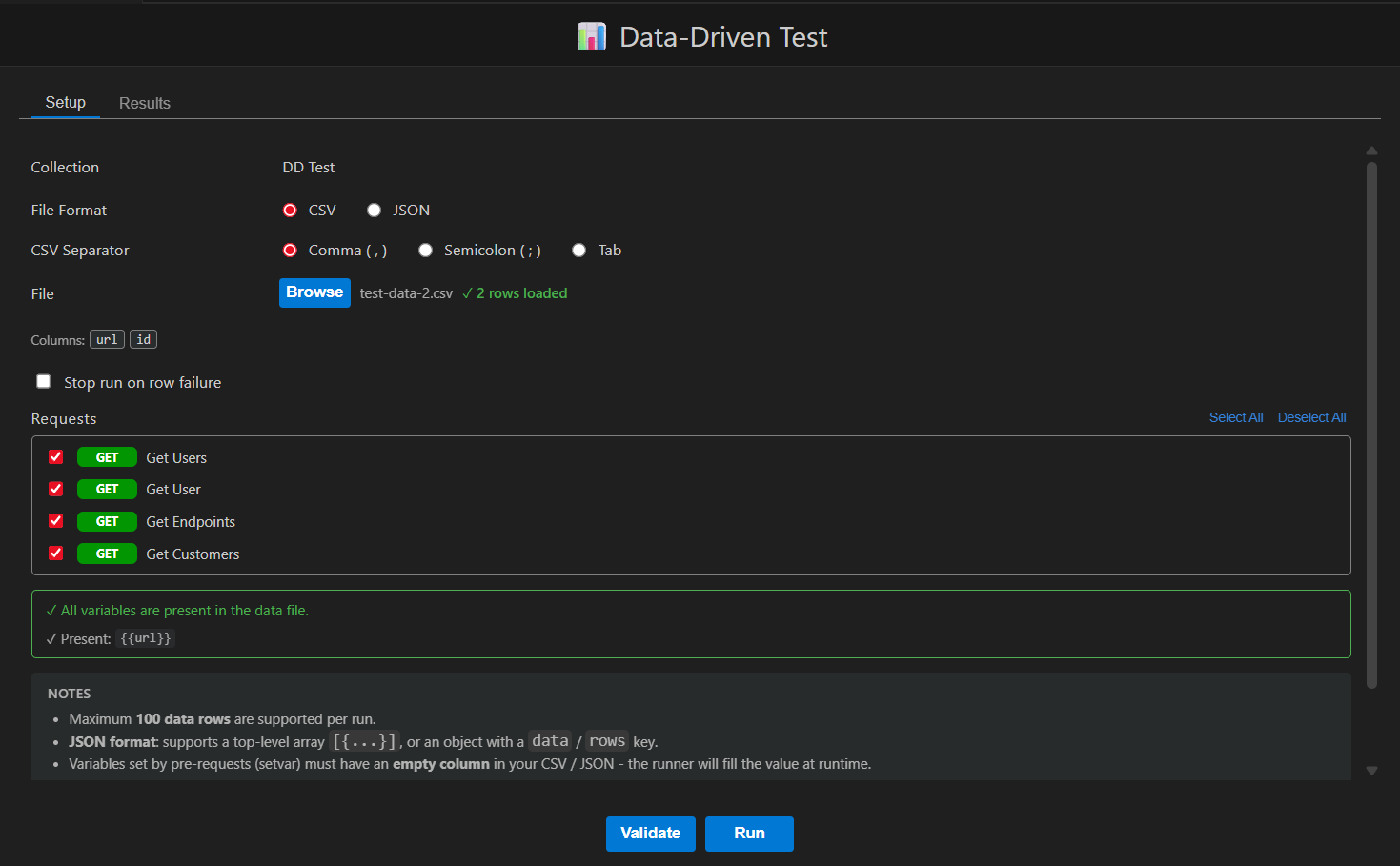Click the '2 rows loaded' status text
Viewport: 1400px width, 866px height.
515,293
